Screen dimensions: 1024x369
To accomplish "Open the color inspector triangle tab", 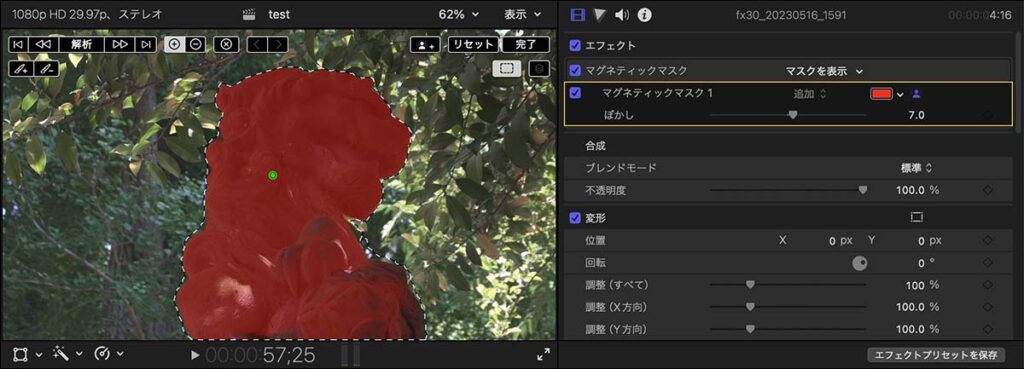I will pyautogui.click(x=600, y=14).
